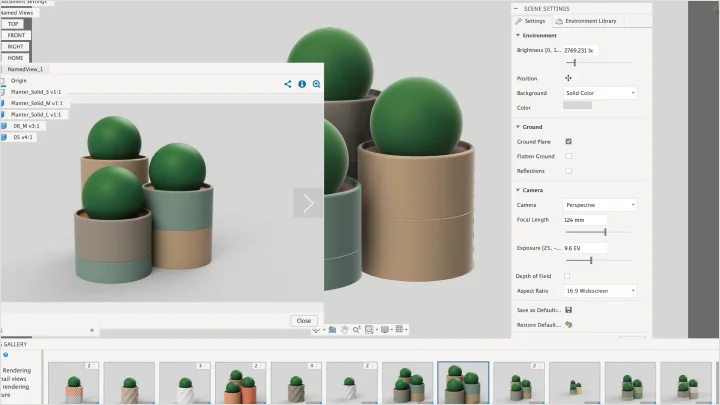
Task: Select the Look At tool in navigation bar
Action: point(332,329)
